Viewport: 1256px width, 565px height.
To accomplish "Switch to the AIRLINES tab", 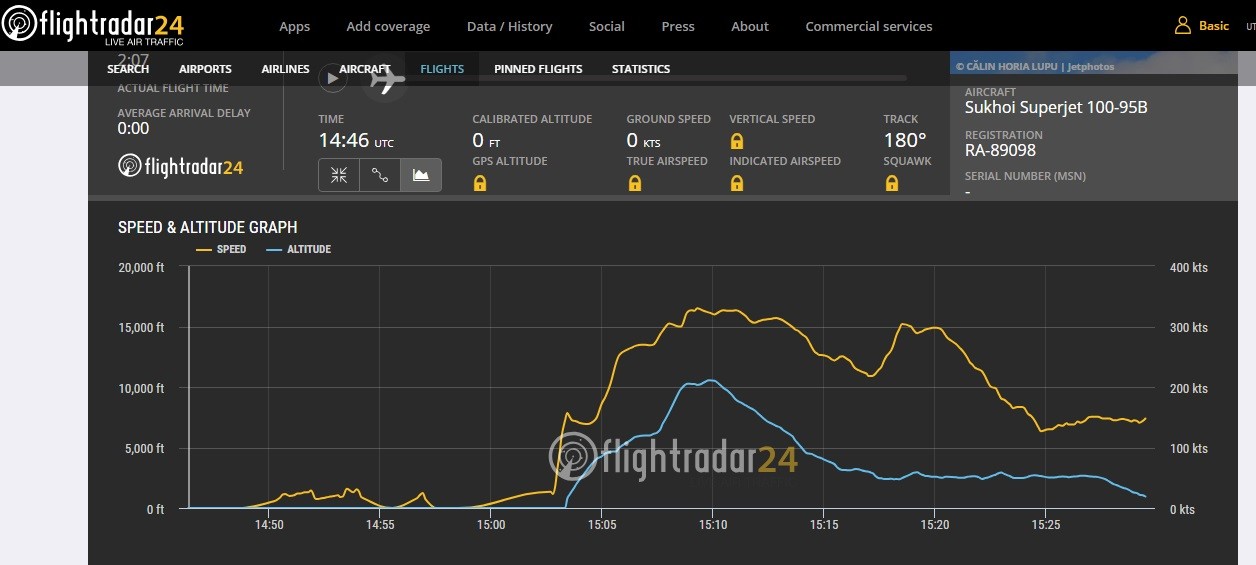I will 285,69.
